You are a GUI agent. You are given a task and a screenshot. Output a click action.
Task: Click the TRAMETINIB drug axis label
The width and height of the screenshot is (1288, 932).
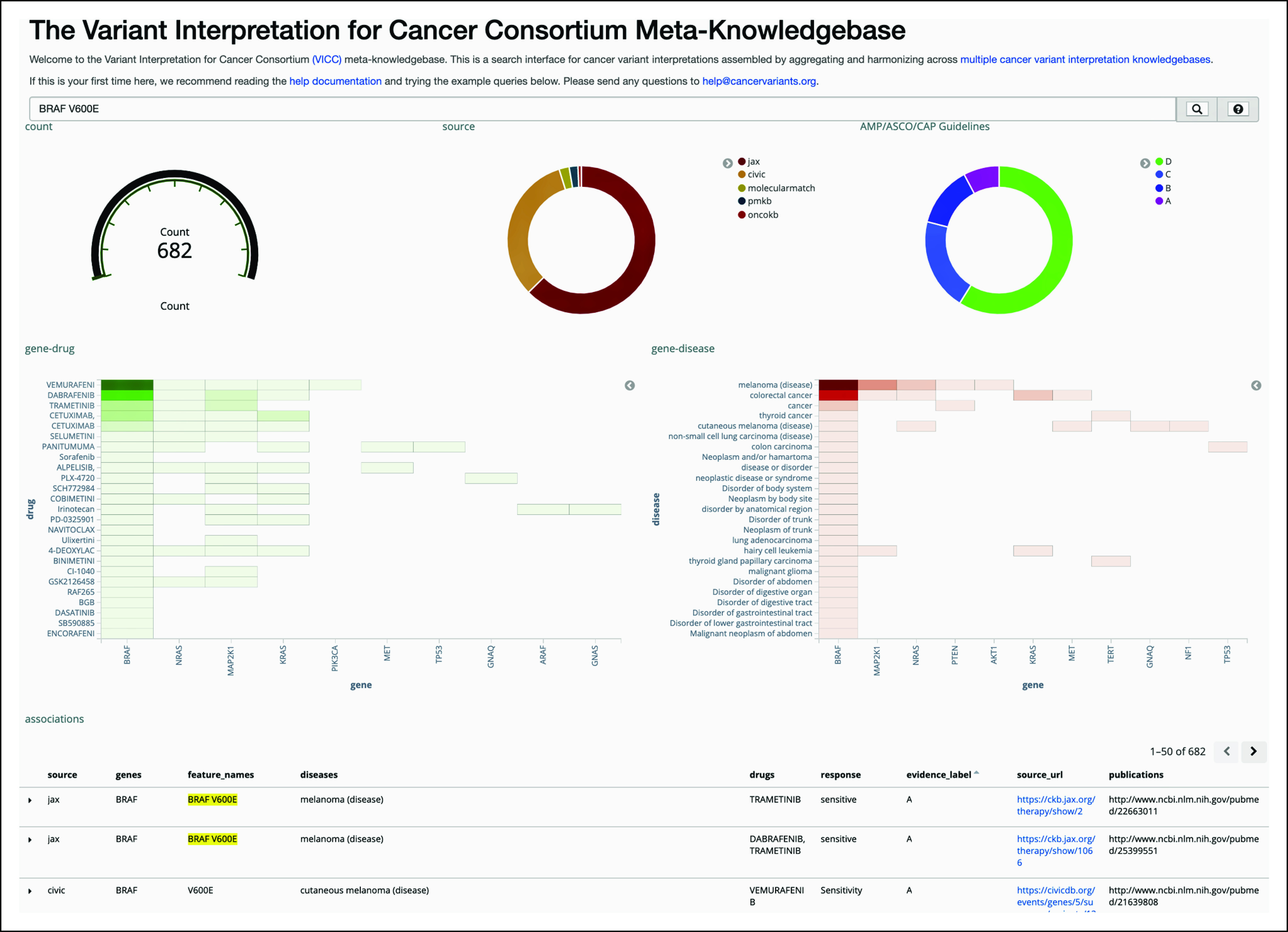coord(71,406)
